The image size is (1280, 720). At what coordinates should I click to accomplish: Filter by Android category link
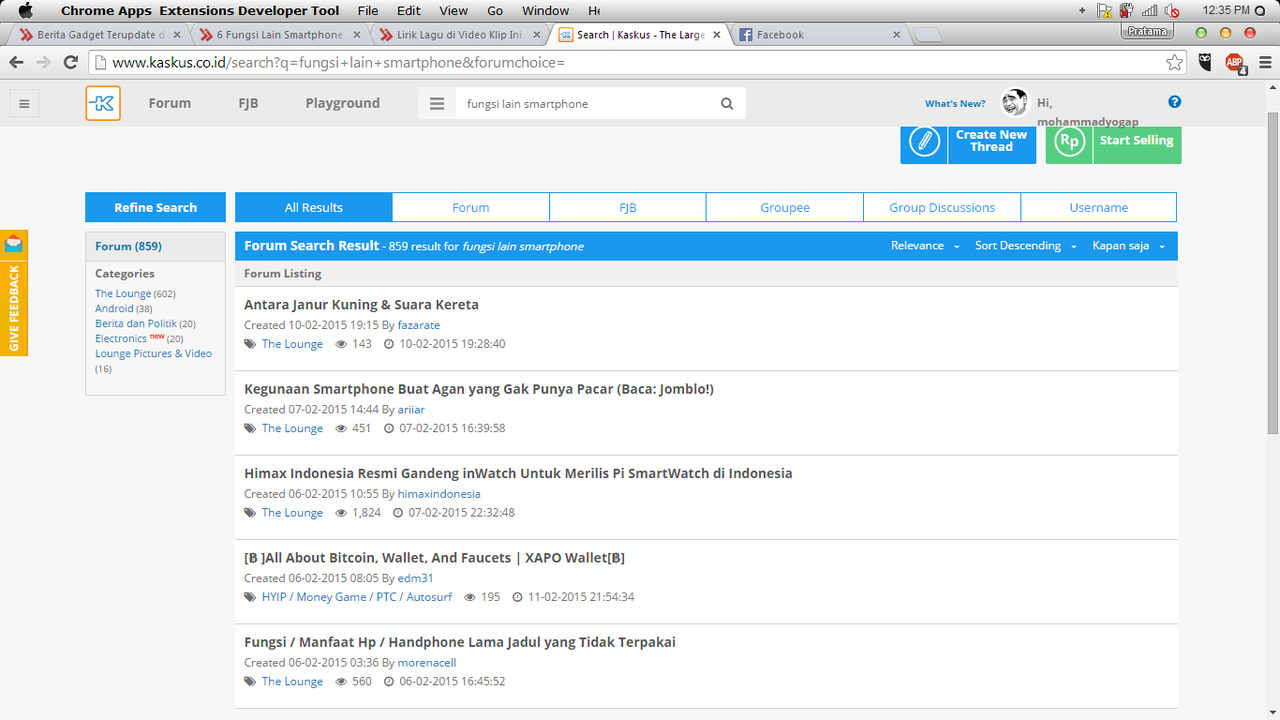114,308
